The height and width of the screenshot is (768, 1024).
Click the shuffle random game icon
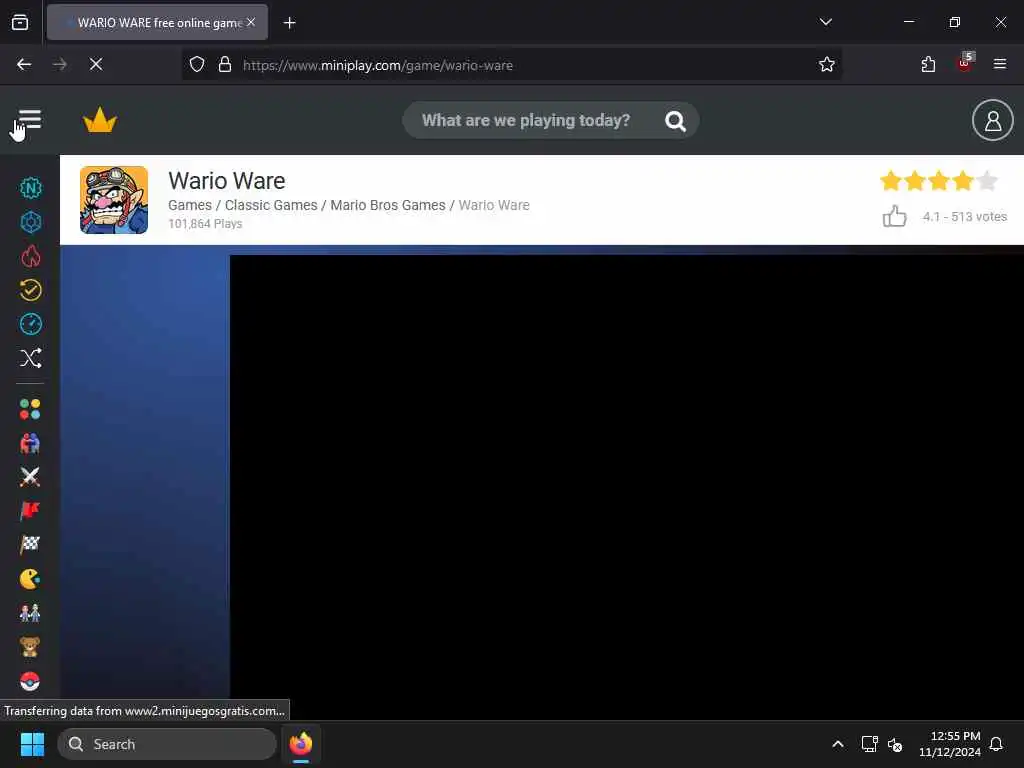click(30, 358)
